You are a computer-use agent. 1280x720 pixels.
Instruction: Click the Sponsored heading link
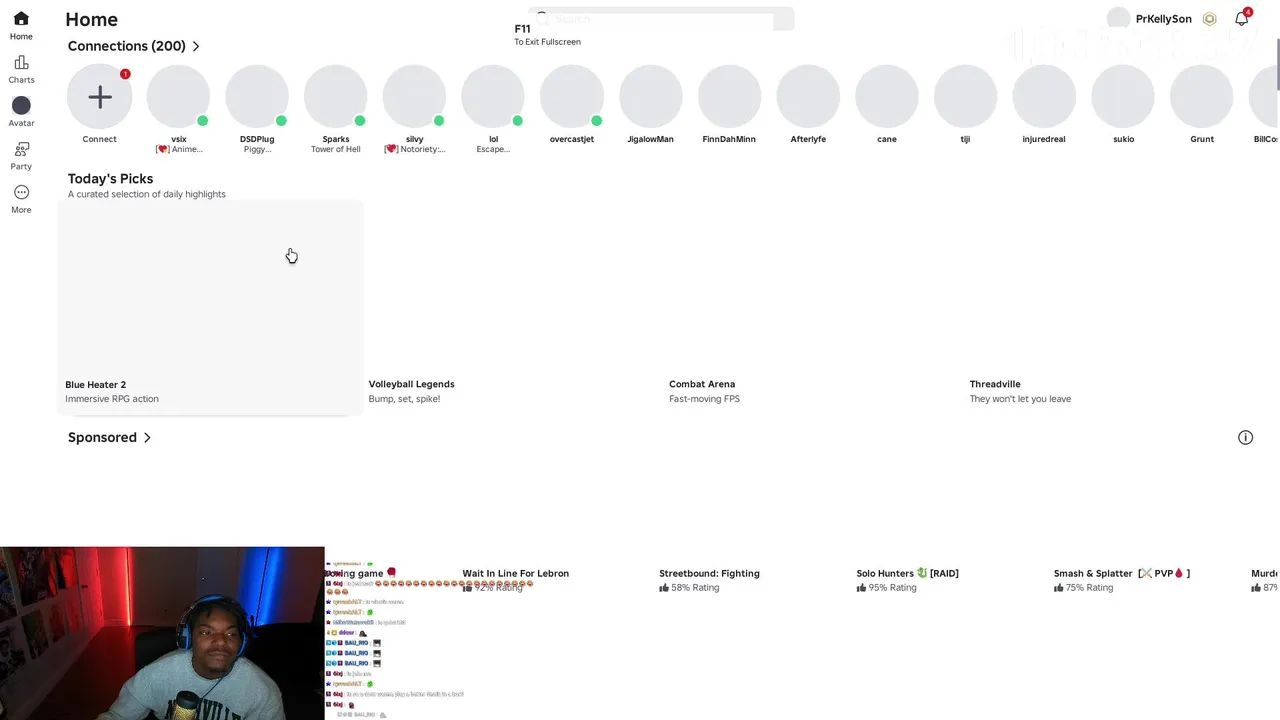click(102, 437)
